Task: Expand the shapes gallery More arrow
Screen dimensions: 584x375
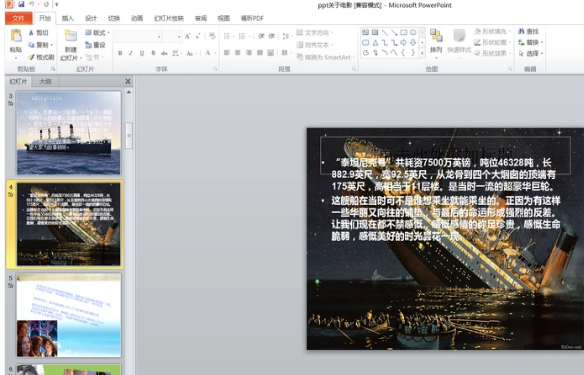Action: click(x=422, y=53)
